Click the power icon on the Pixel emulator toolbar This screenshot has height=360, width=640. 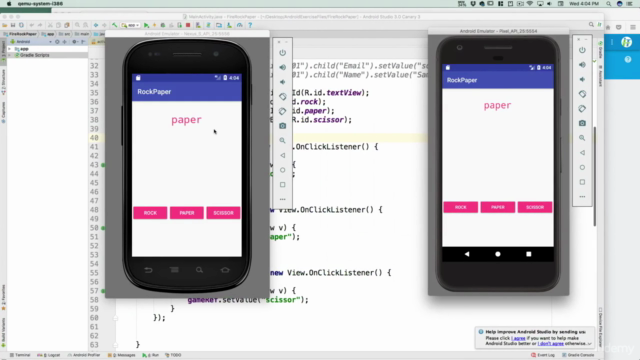pos(582,50)
